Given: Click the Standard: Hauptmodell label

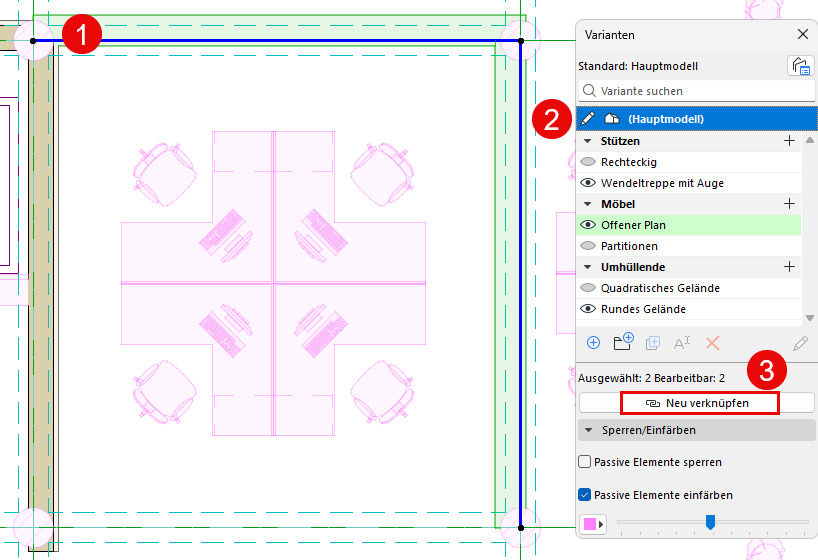Looking at the screenshot, I should pos(638,66).
